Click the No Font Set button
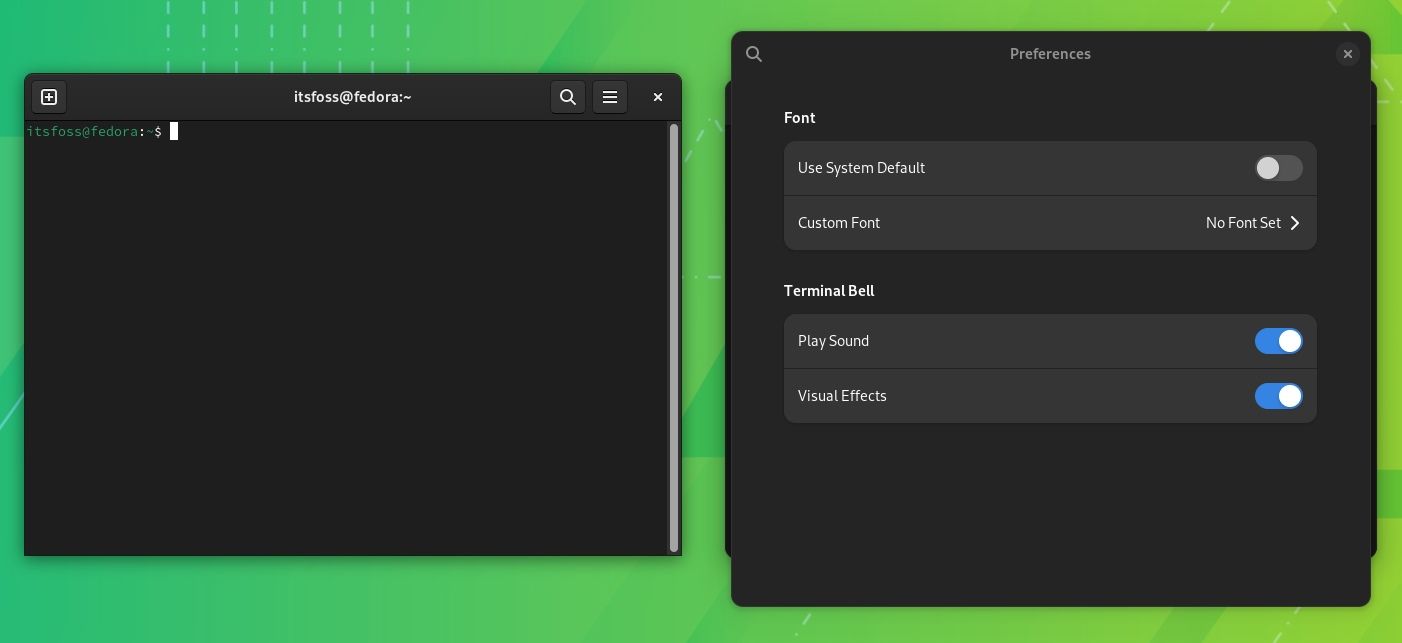Image resolution: width=1402 pixels, height=643 pixels. [1243, 223]
